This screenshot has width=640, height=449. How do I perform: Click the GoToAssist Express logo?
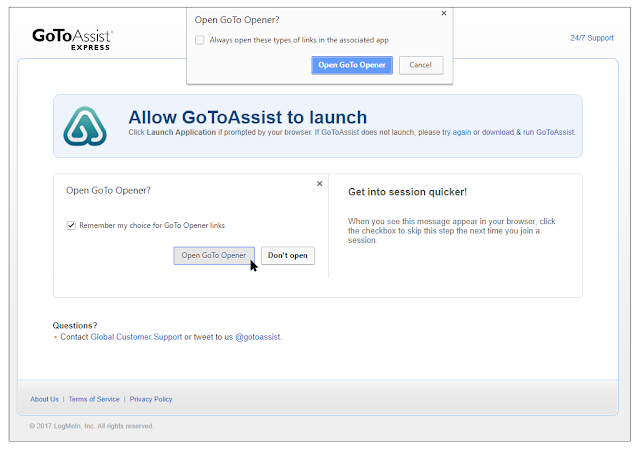click(73, 39)
